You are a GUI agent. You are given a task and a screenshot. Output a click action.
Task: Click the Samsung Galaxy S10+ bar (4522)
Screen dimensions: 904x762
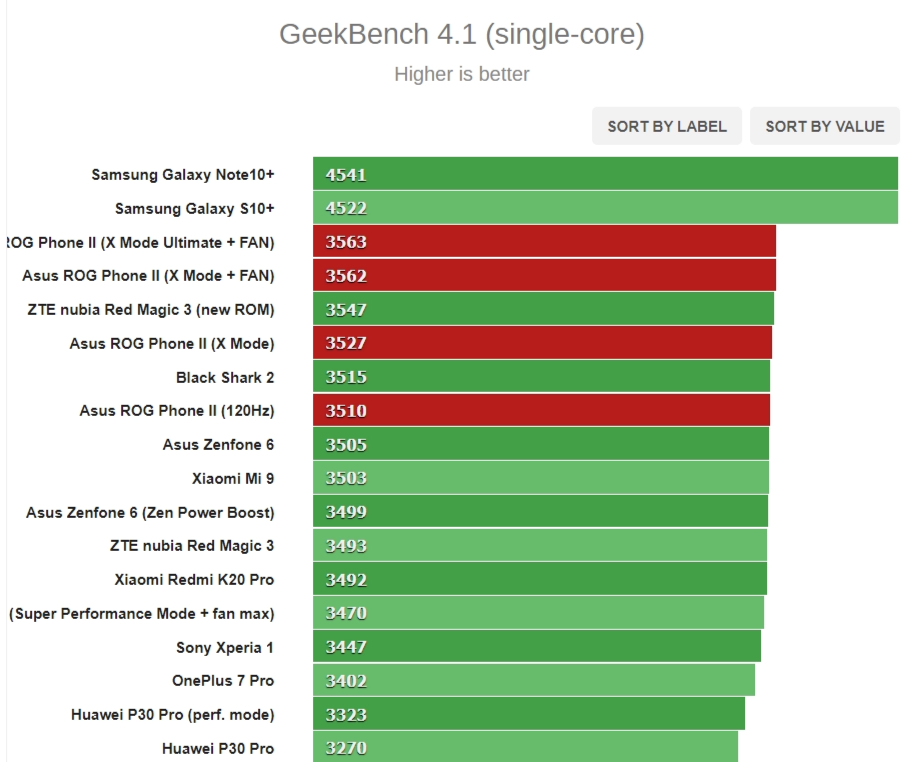point(605,208)
